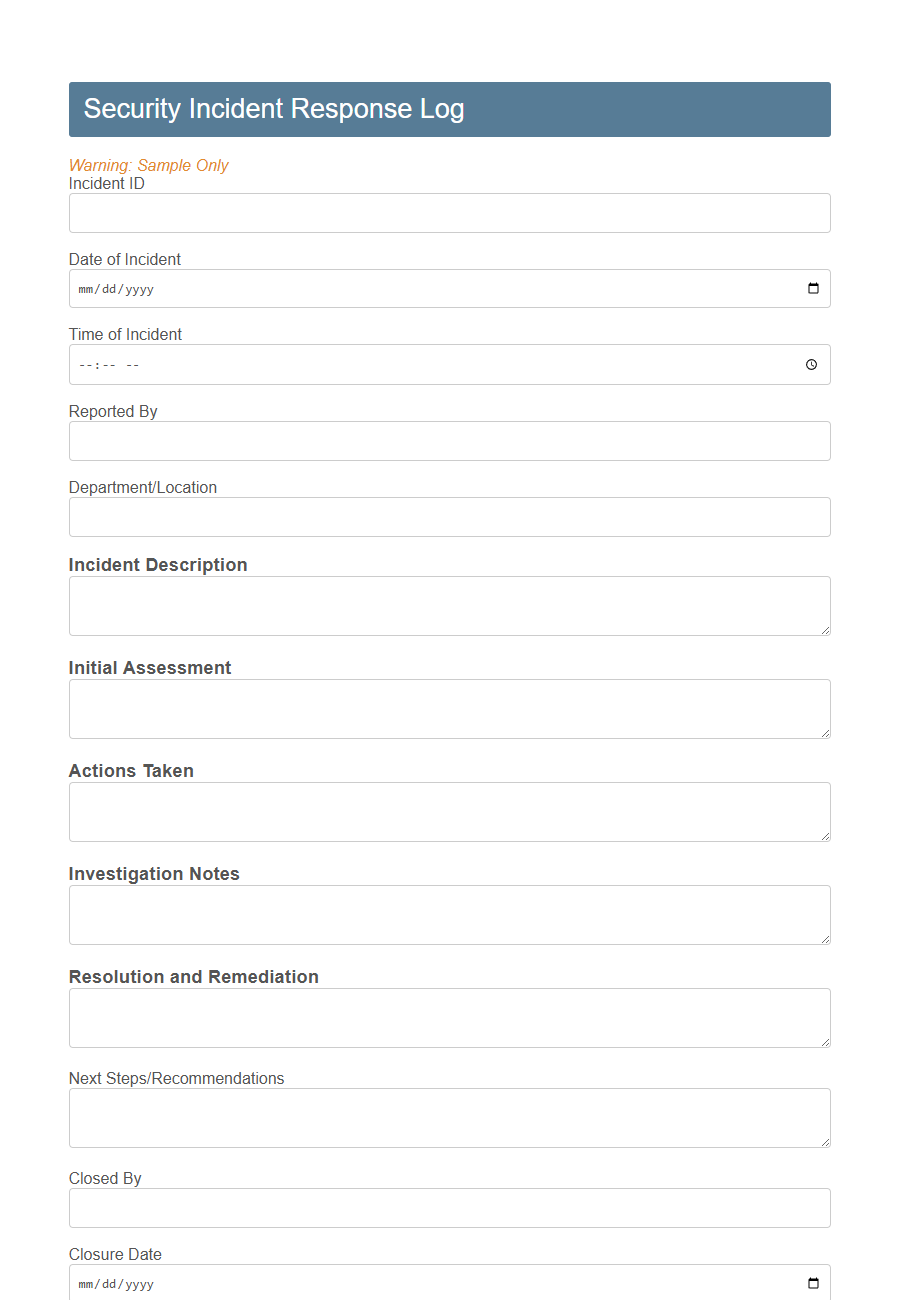Open the Closure Date calendar picker

812,1283
